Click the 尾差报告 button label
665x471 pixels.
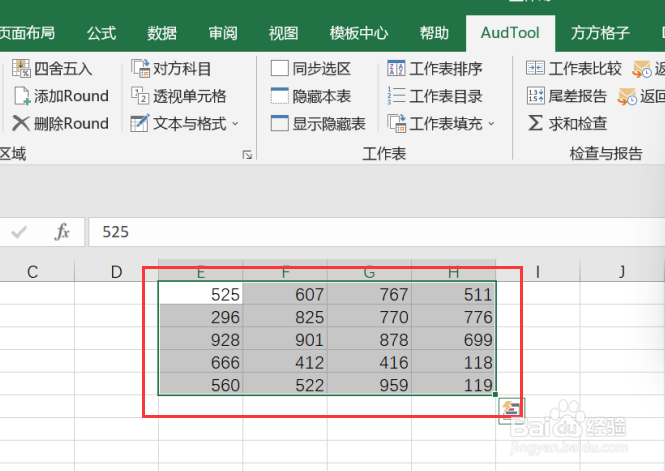click(x=578, y=96)
